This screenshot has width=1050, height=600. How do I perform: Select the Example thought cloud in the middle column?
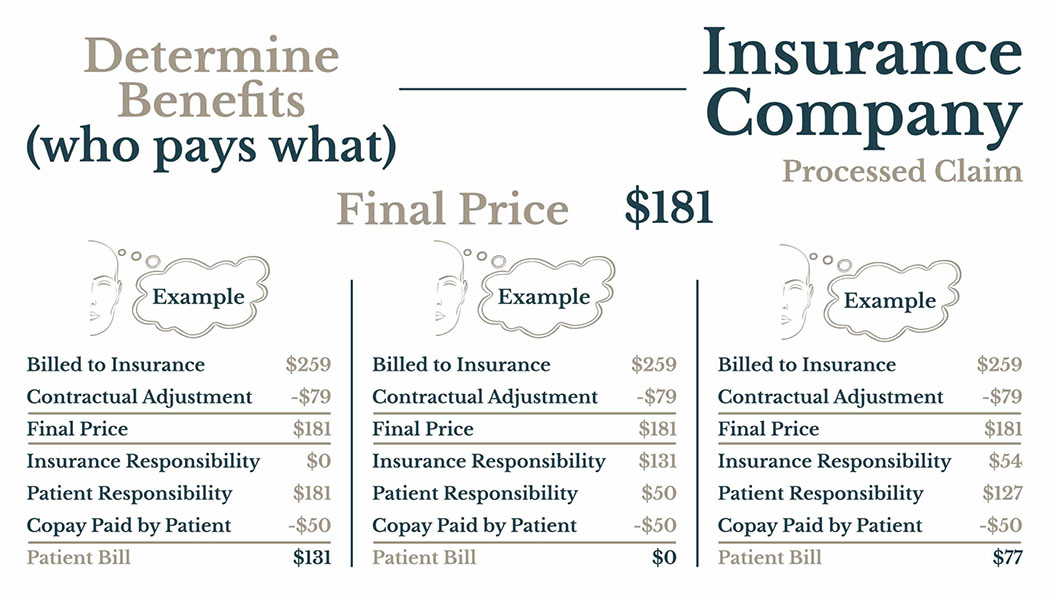click(x=544, y=297)
